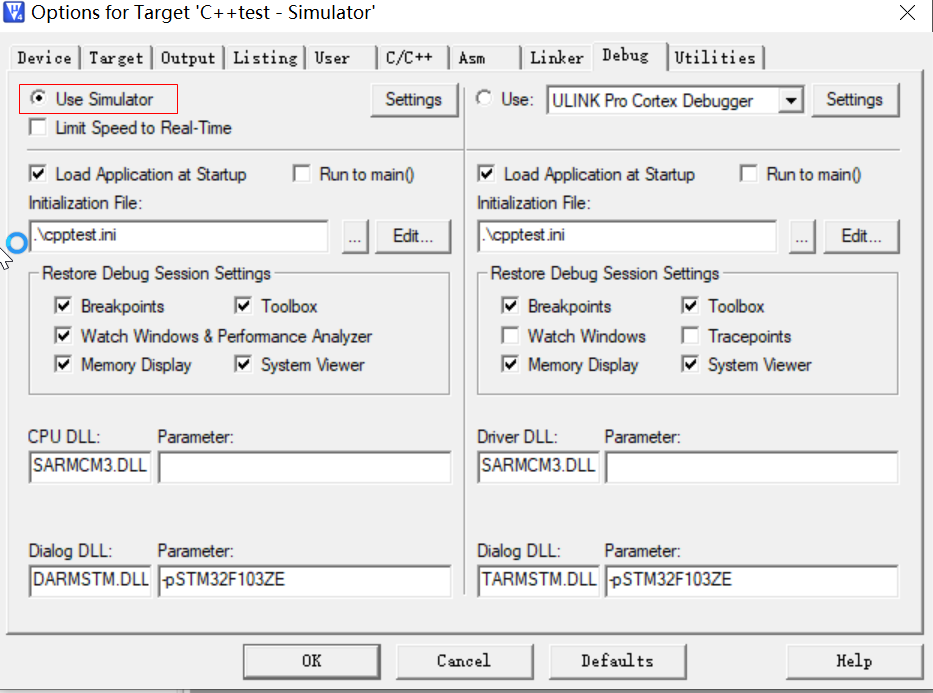The image size is (933, 693).
Task: Click simulator Dialog DLL Parameter field
Action: click(305, 581)
